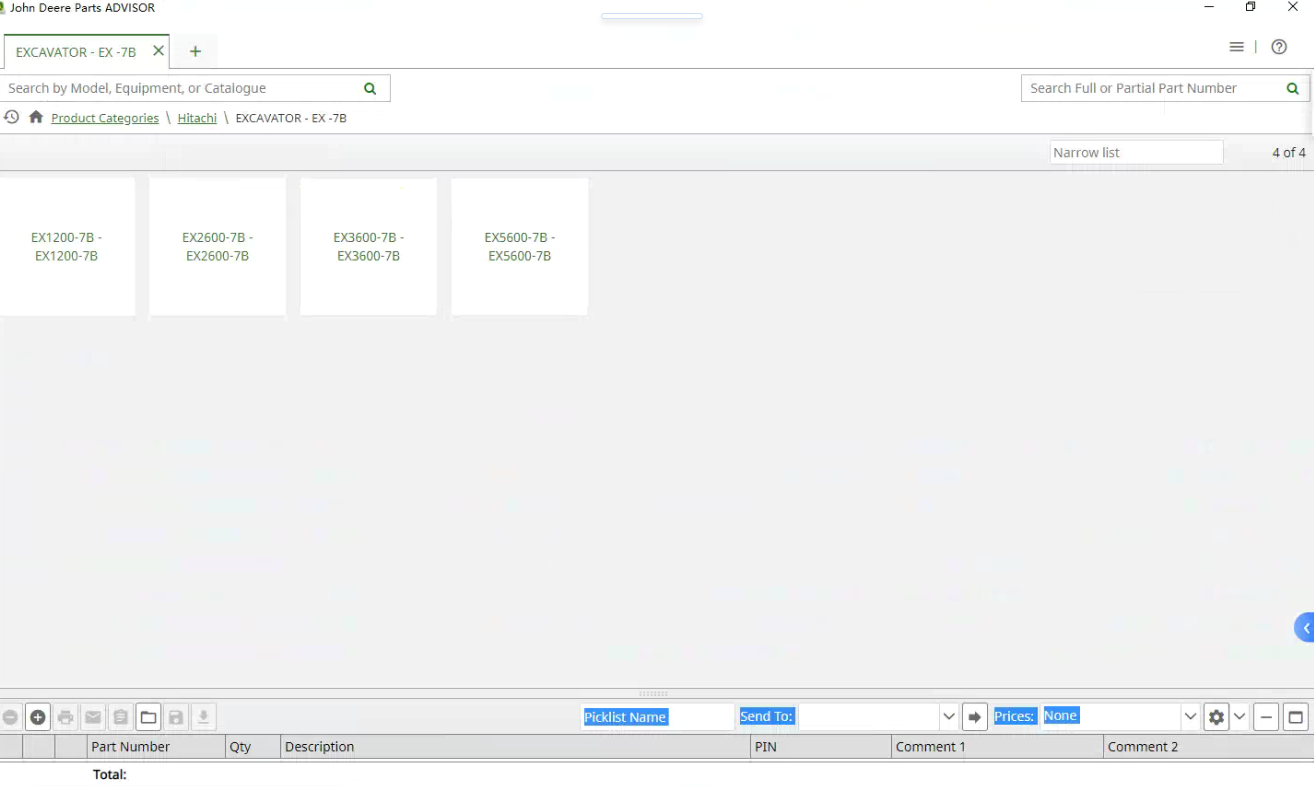Click the Comment 2 column header

tap(1207, 747)
